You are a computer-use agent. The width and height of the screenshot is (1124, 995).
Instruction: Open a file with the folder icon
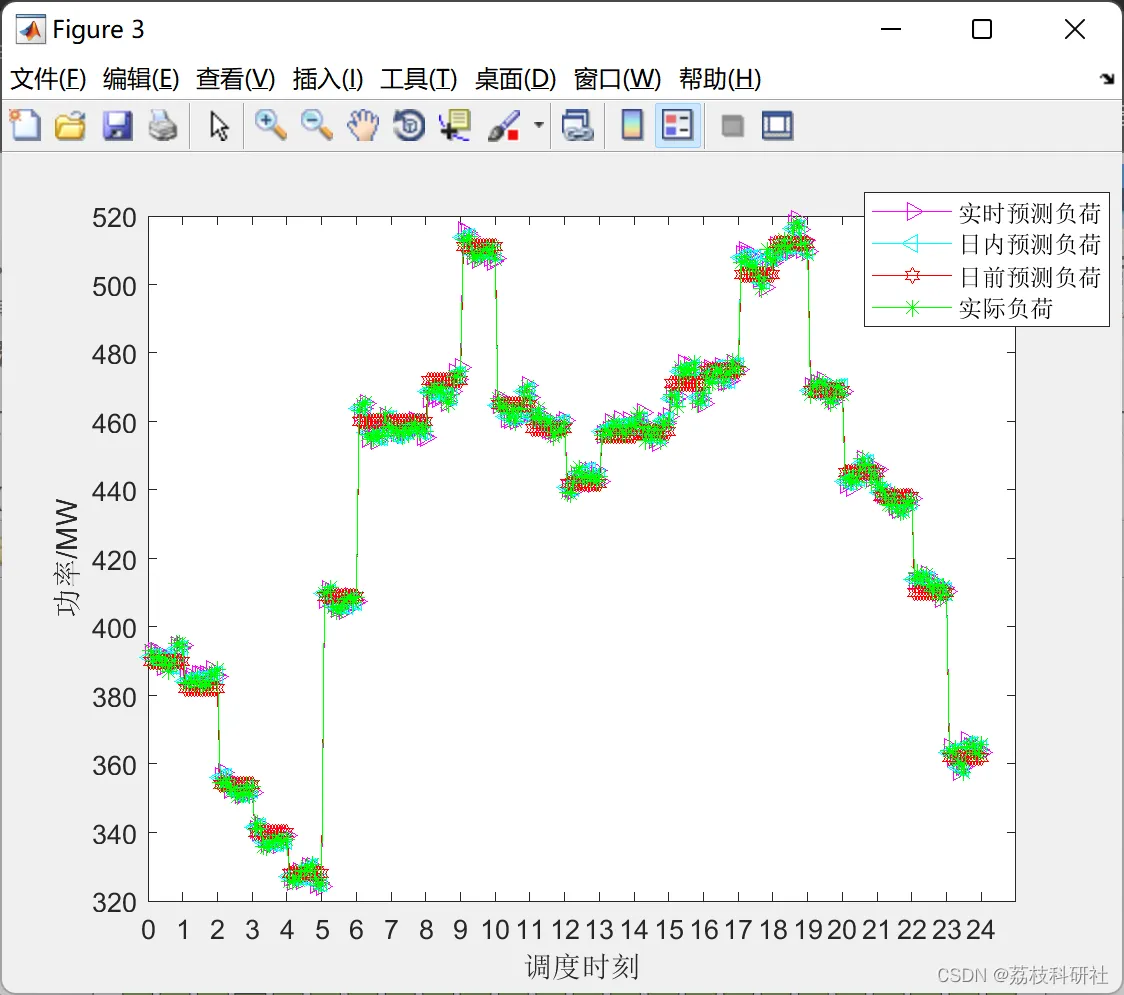coord(70,125)
